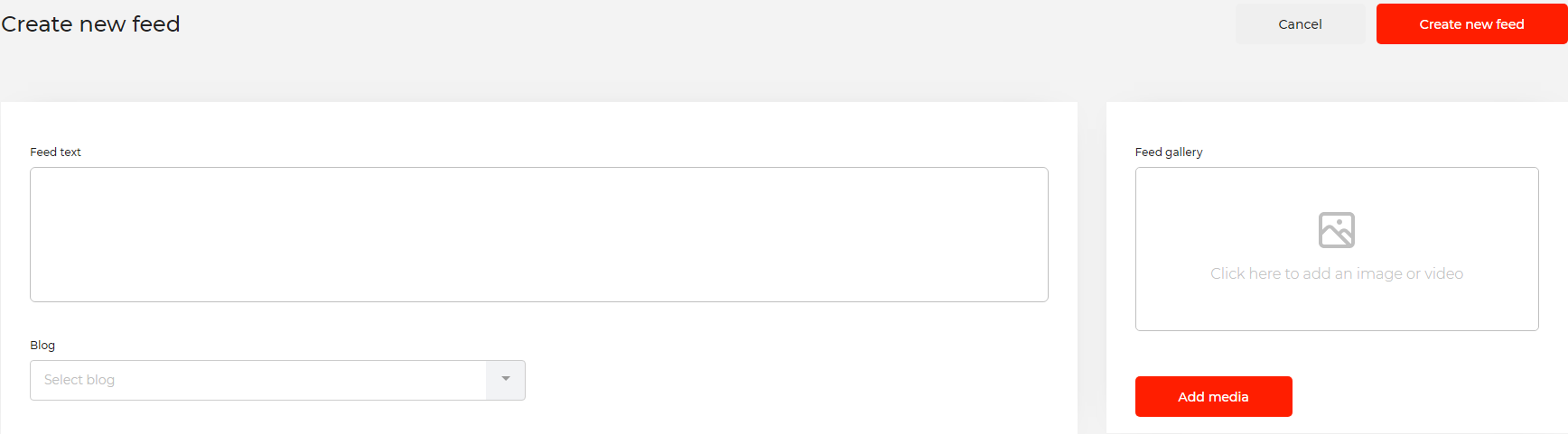Viewport: 1568px width, 434px height.
Task: Click the image placeholder icon in Feed gallery
Action: [x=1336, y=230]
